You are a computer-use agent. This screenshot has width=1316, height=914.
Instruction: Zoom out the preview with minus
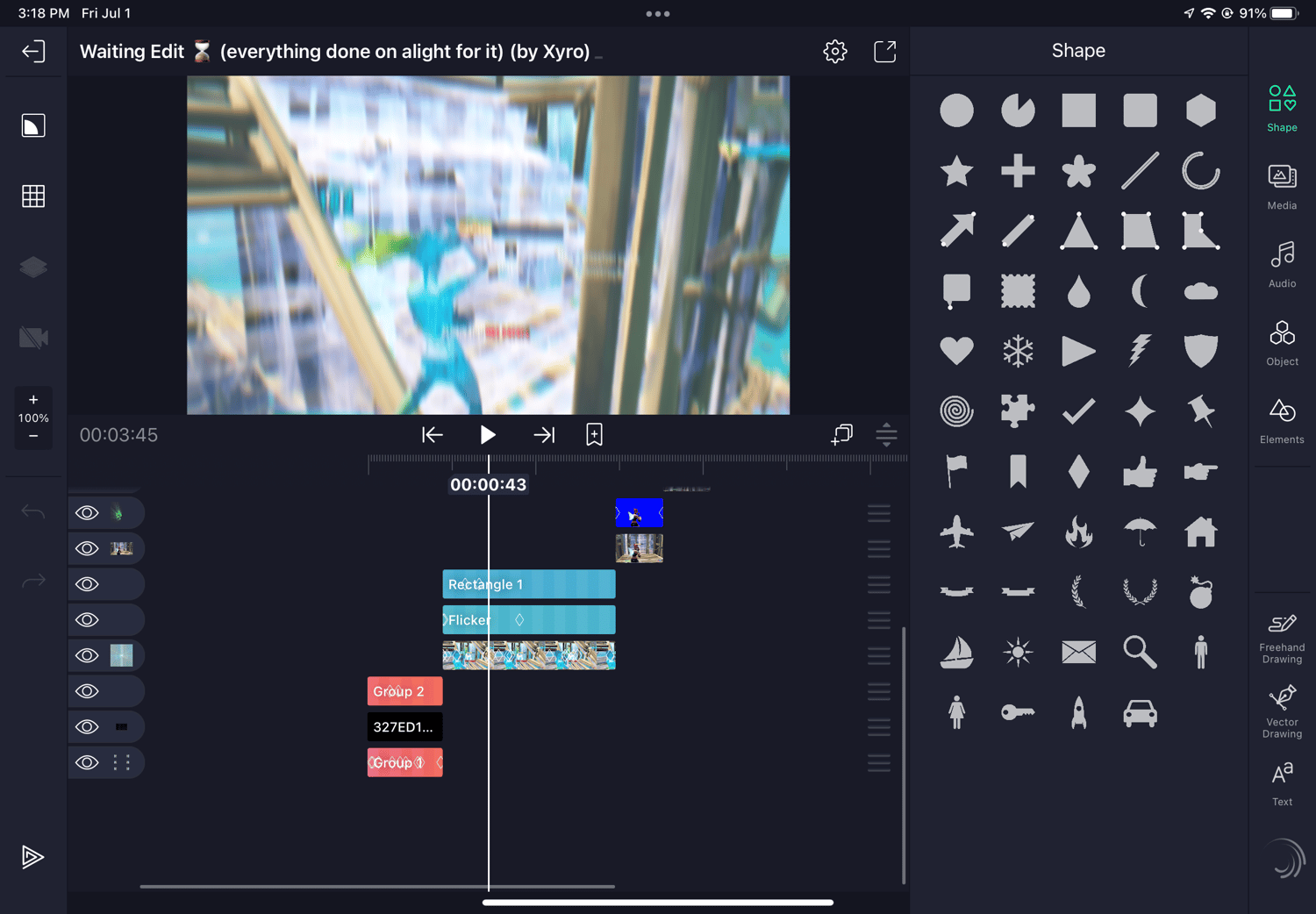coord(33,436)
